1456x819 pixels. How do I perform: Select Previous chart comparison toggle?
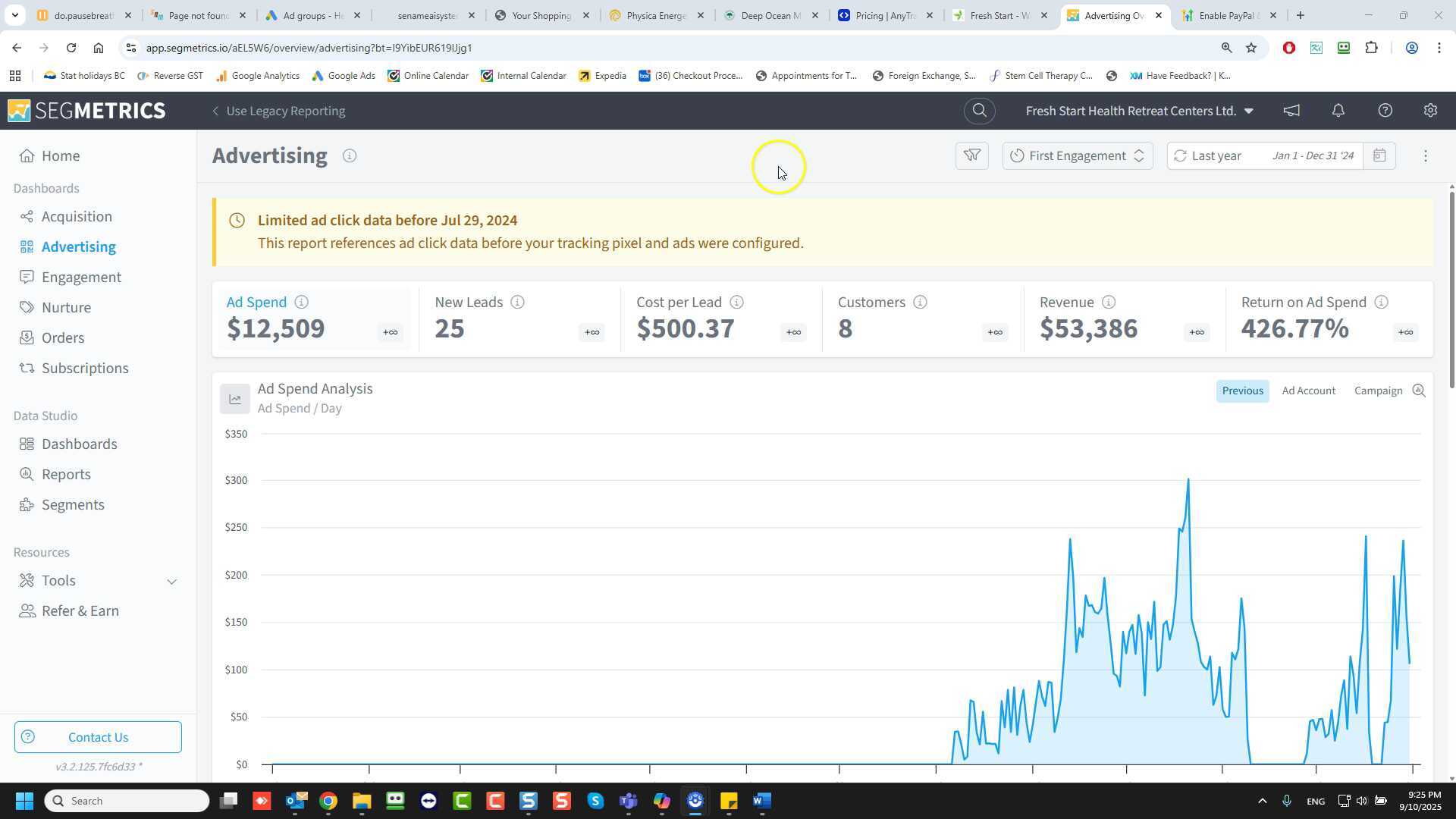pos(1242,391)
